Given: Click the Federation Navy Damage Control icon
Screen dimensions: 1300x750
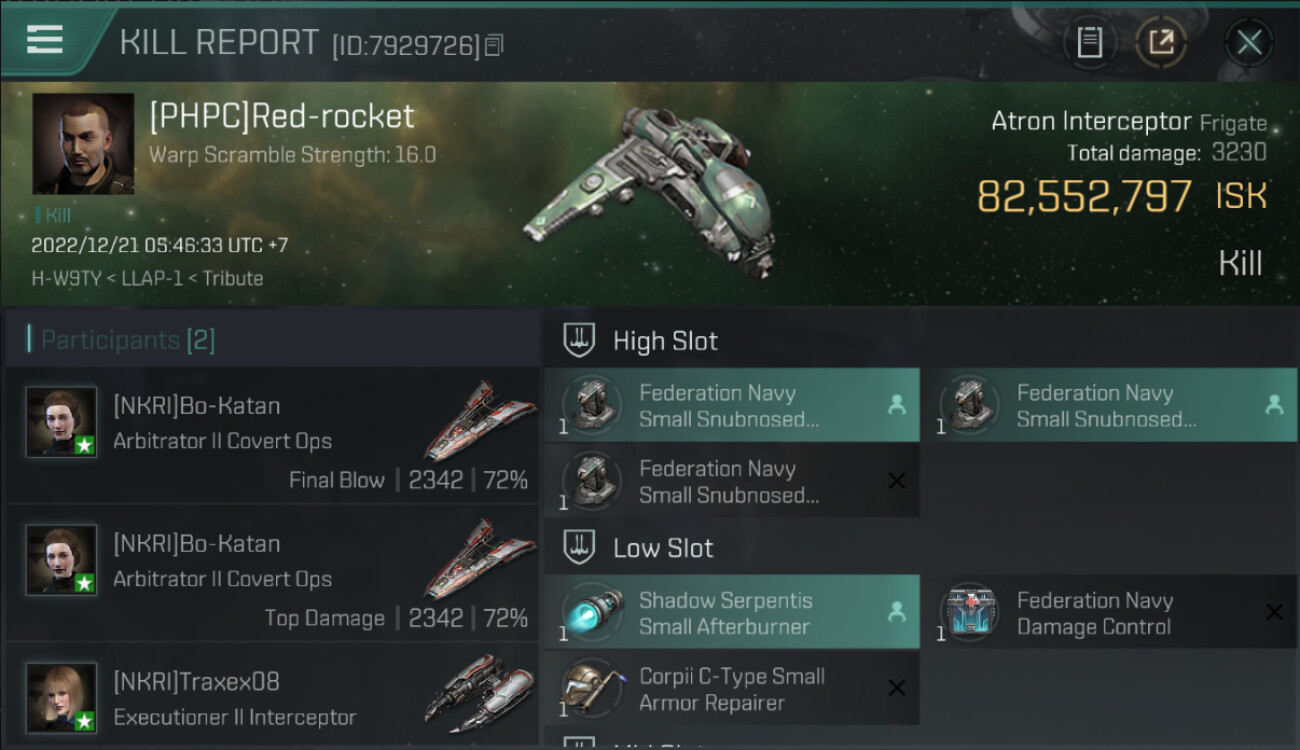Looking at the screenshot, I should coord(969,612).
